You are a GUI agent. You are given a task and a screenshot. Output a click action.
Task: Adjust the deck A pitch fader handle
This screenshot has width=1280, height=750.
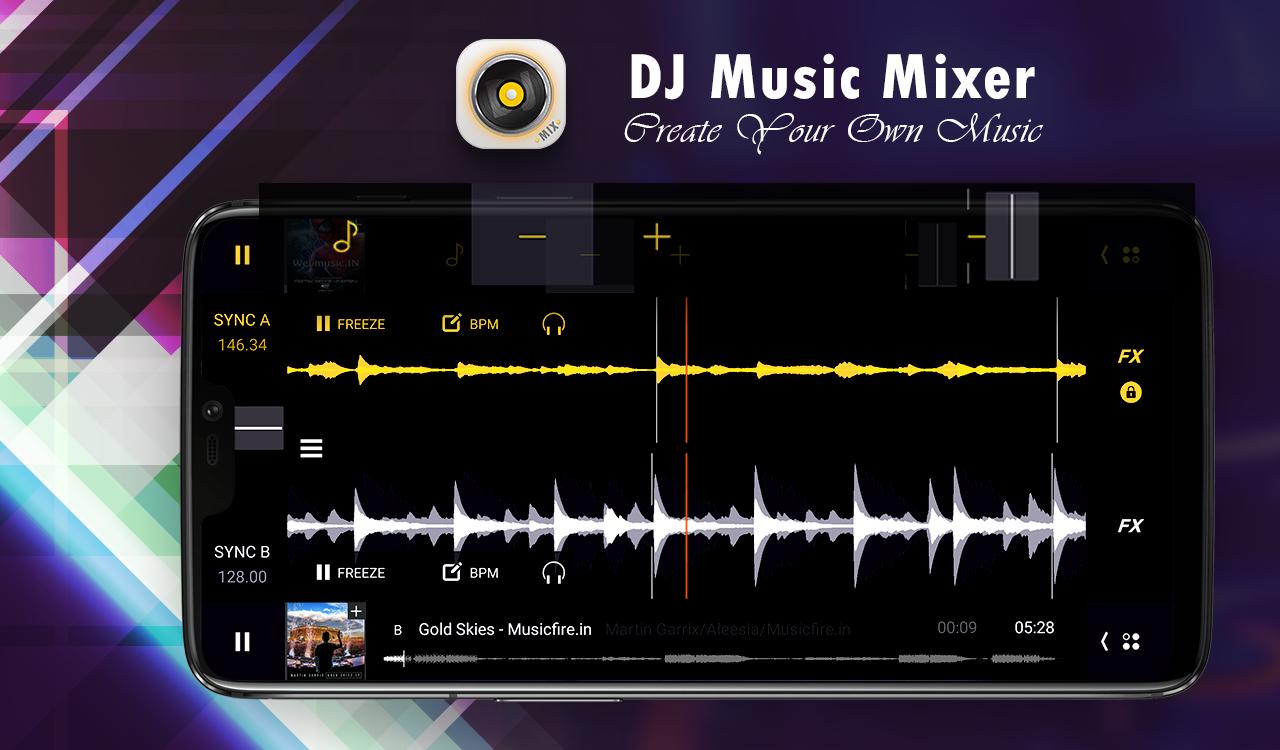point(1012,236)
